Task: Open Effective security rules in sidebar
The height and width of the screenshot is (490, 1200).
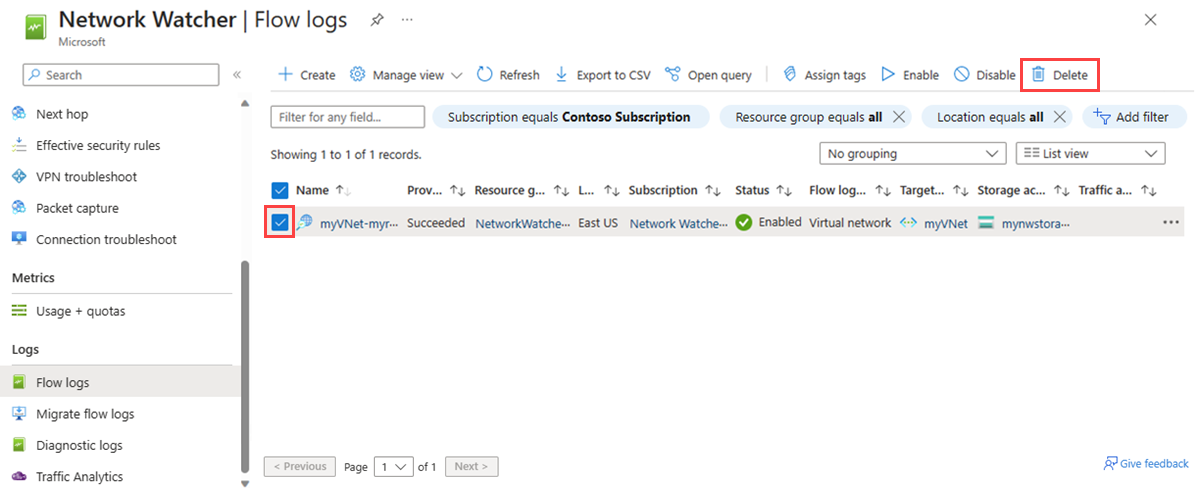Action: 98,145
